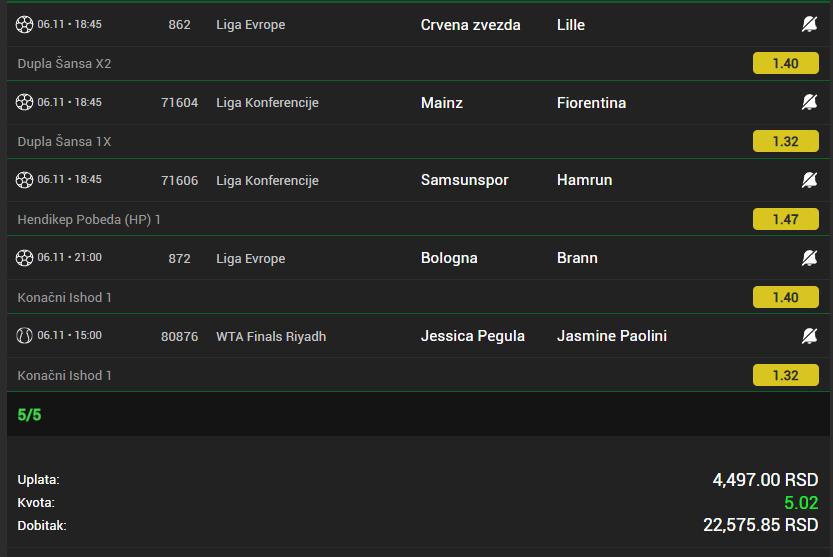Click the football icon on Mainz row
833x557 pixels.
coord(25,102)
